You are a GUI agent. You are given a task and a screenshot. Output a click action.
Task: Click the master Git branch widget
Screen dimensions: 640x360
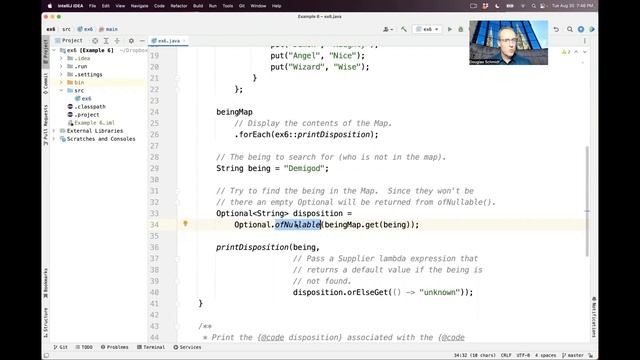(573, 355)
